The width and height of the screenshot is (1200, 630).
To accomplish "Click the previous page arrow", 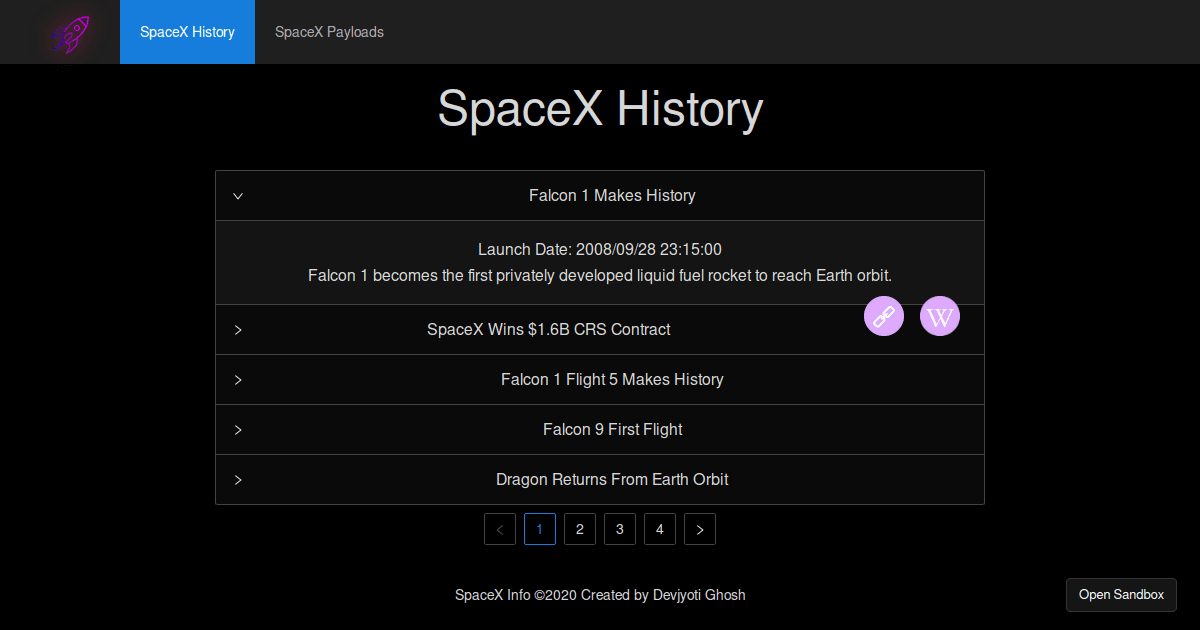I will click(499, 528).
